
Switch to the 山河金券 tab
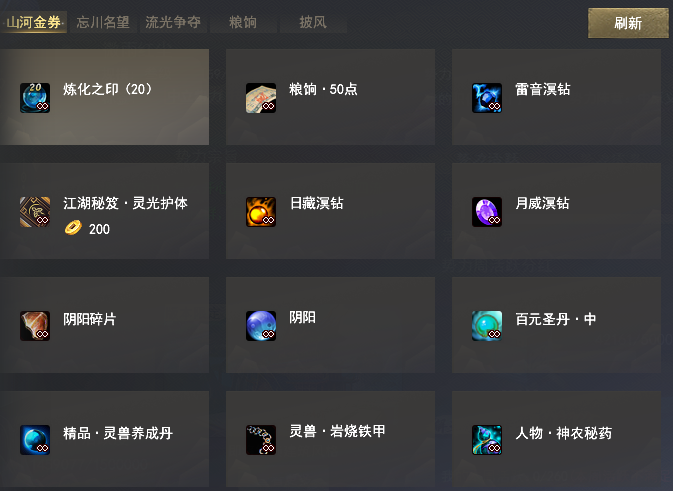[34, 22]
